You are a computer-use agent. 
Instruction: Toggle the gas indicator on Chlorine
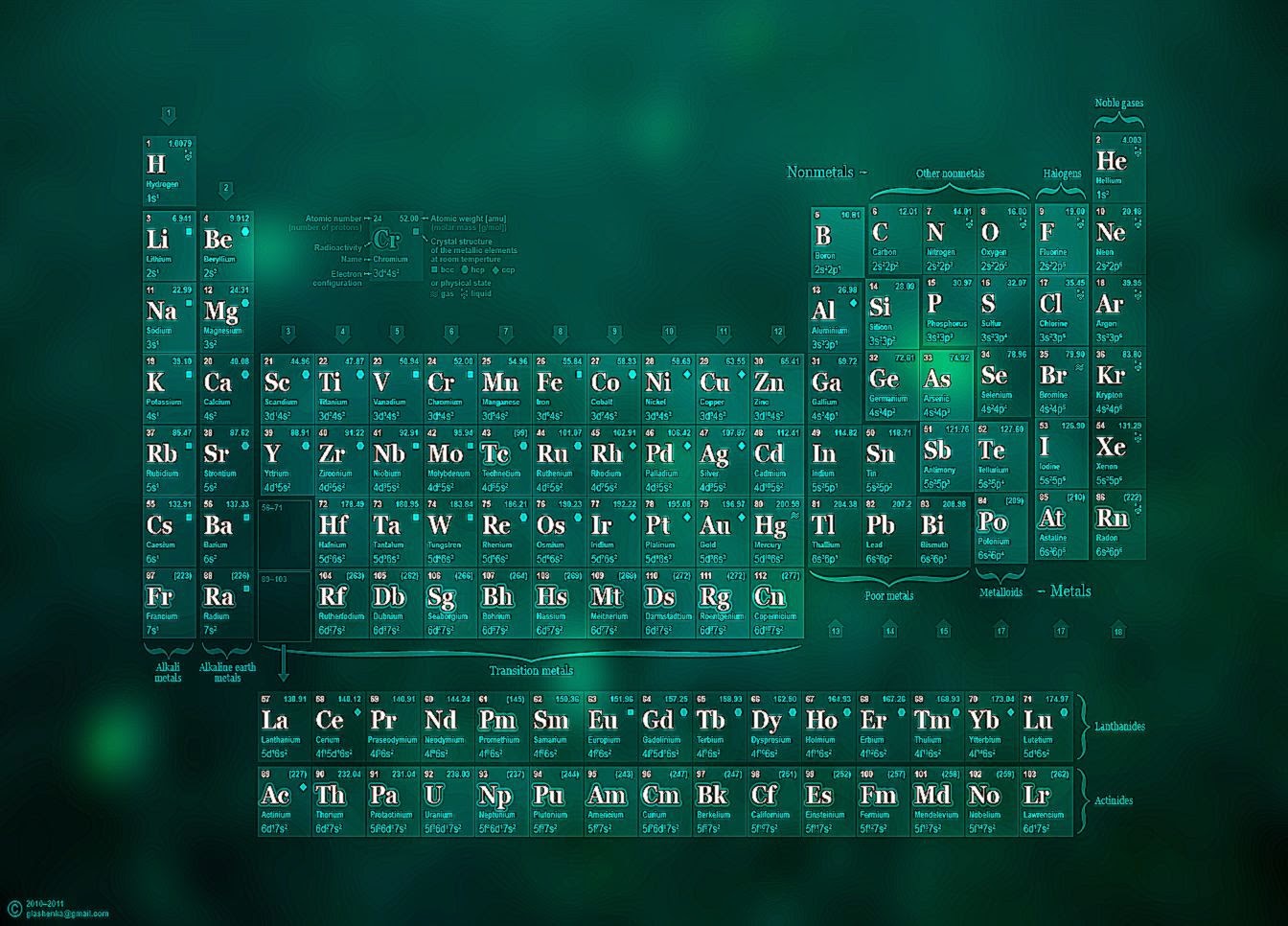pos(1080,295)
